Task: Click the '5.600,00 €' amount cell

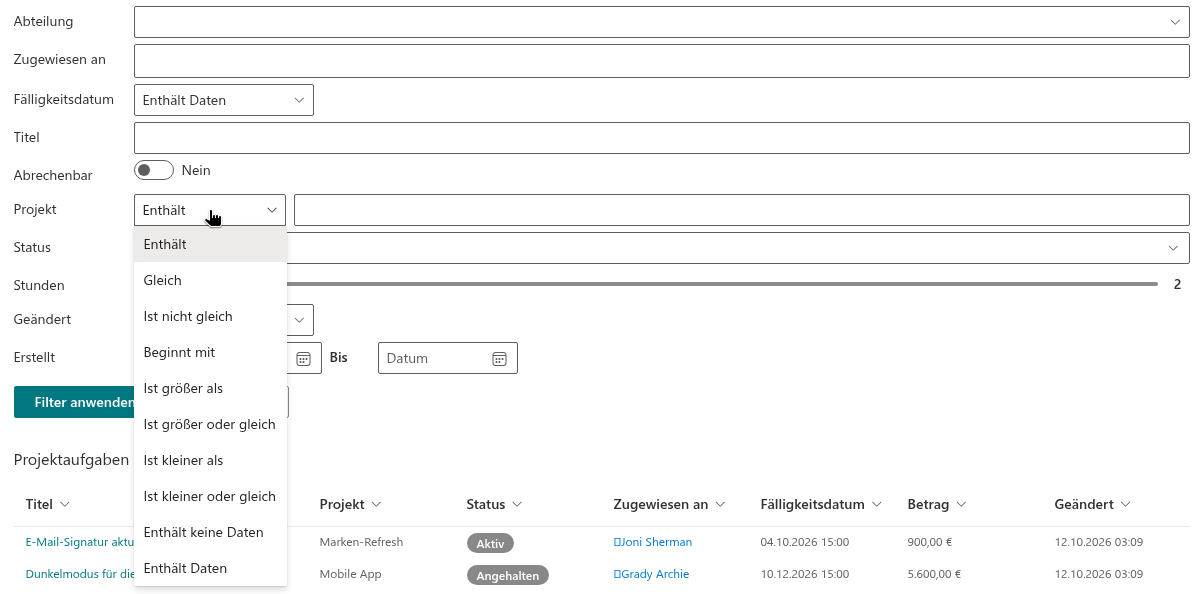Action: point(934,574)
